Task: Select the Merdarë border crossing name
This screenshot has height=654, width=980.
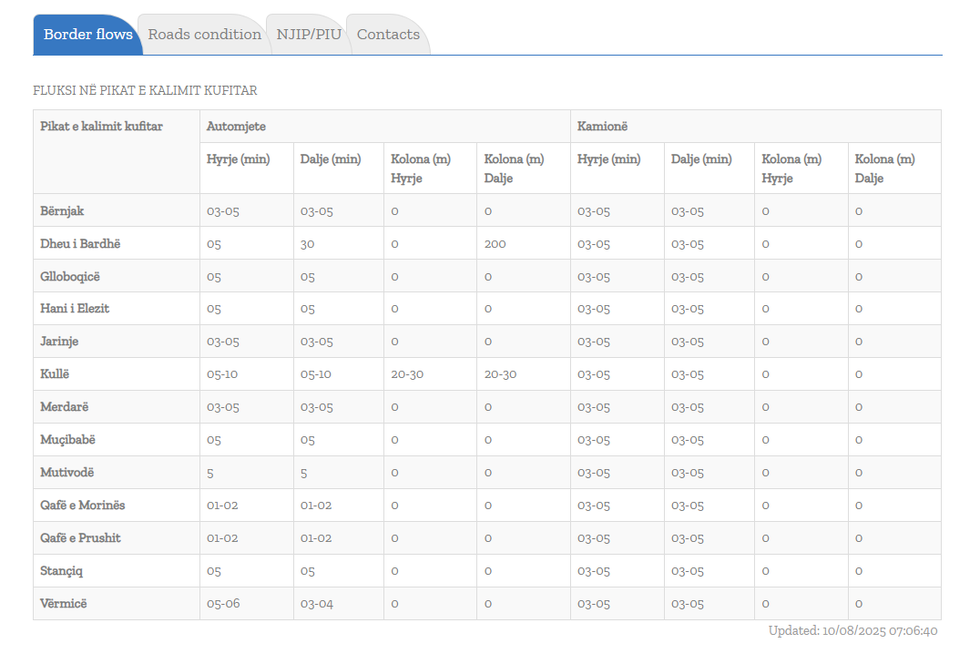Action: [x=64, y=407]
